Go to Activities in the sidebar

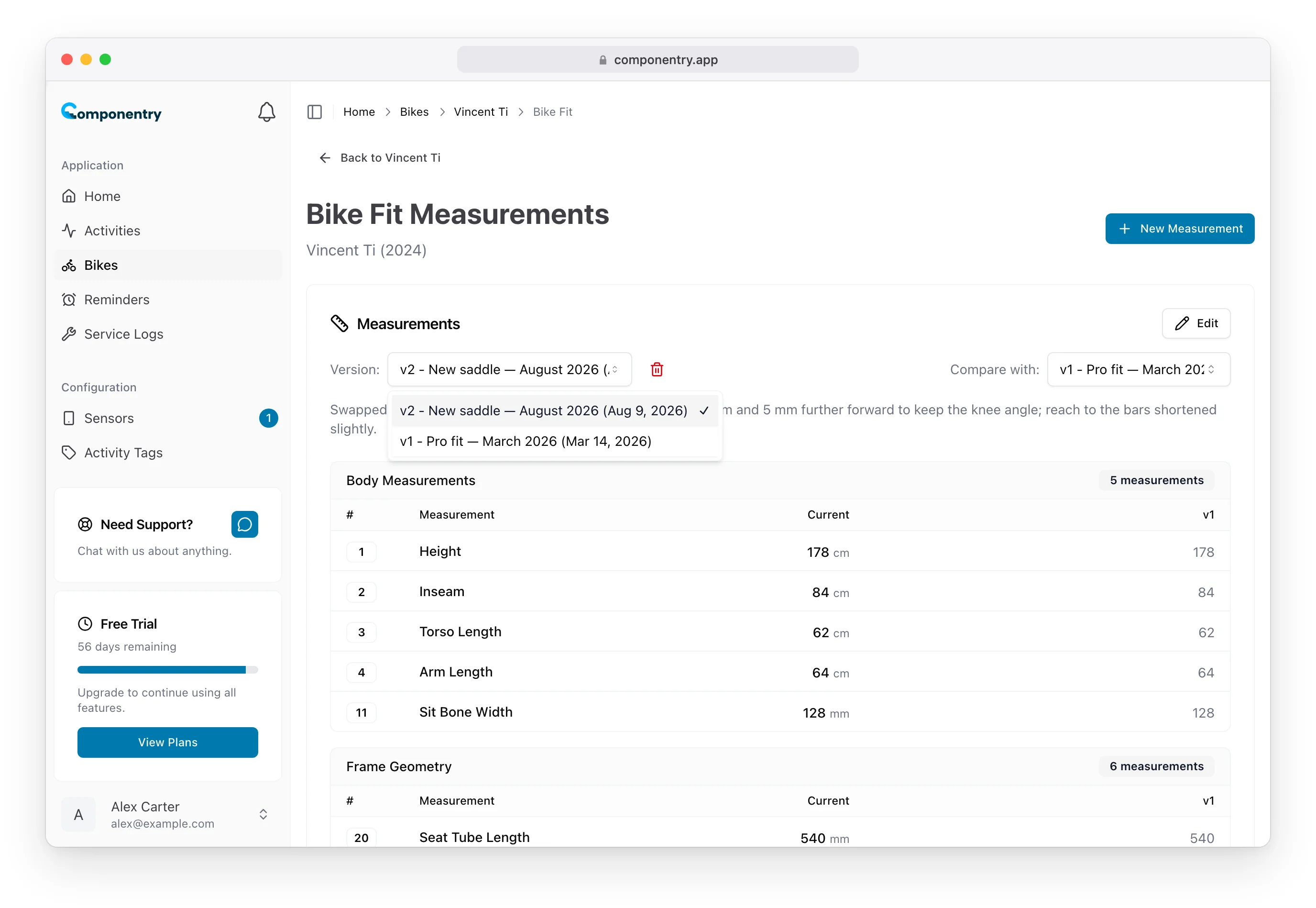point(168,231)
